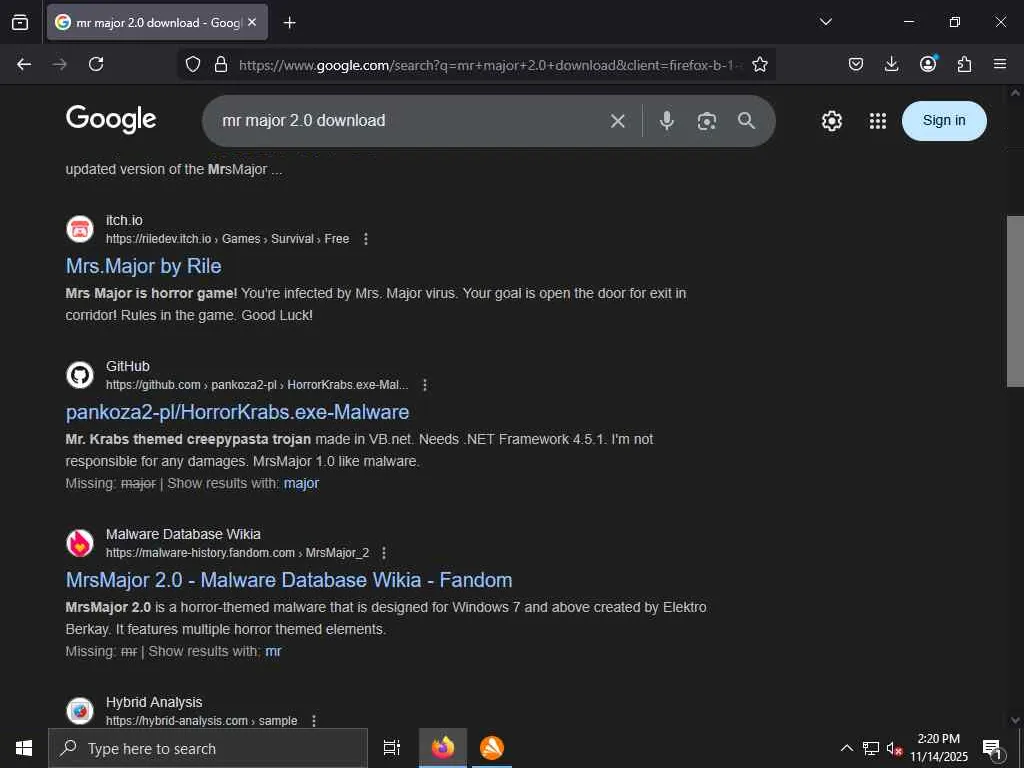Open more options for Hybrid Analysis result
Viewport: 1024px width, 768px height.
(x=313, y=721)
